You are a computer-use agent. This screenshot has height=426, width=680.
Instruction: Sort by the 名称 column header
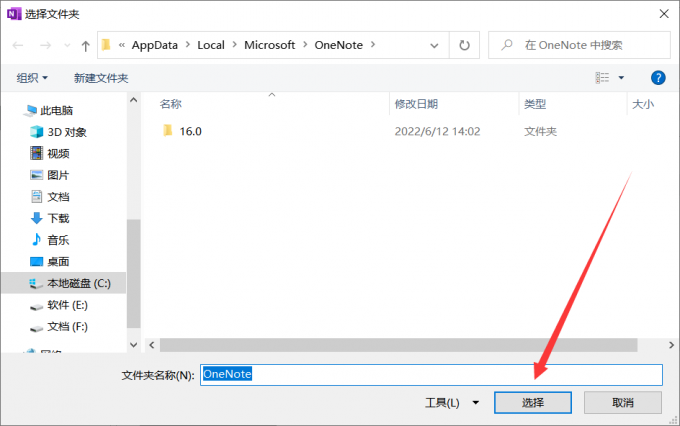point(171,104)
